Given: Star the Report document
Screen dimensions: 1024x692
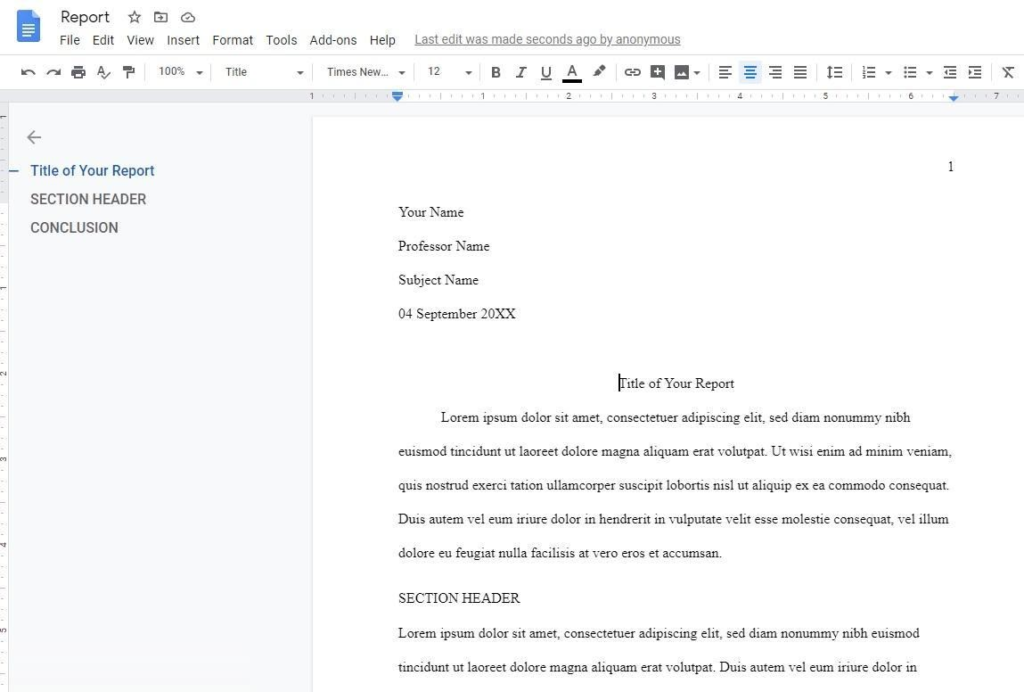Looking at the screenshot, I should [x=134, y=17].
